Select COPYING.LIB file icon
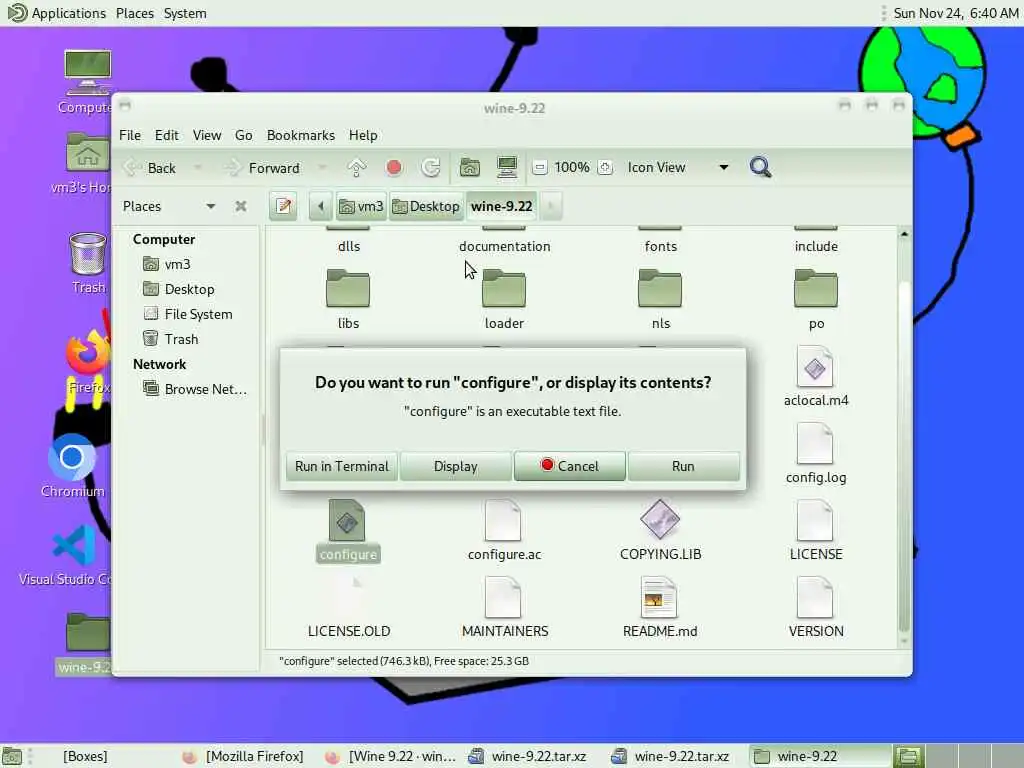This screenshot has width=1024, height=768. (660, 520)
